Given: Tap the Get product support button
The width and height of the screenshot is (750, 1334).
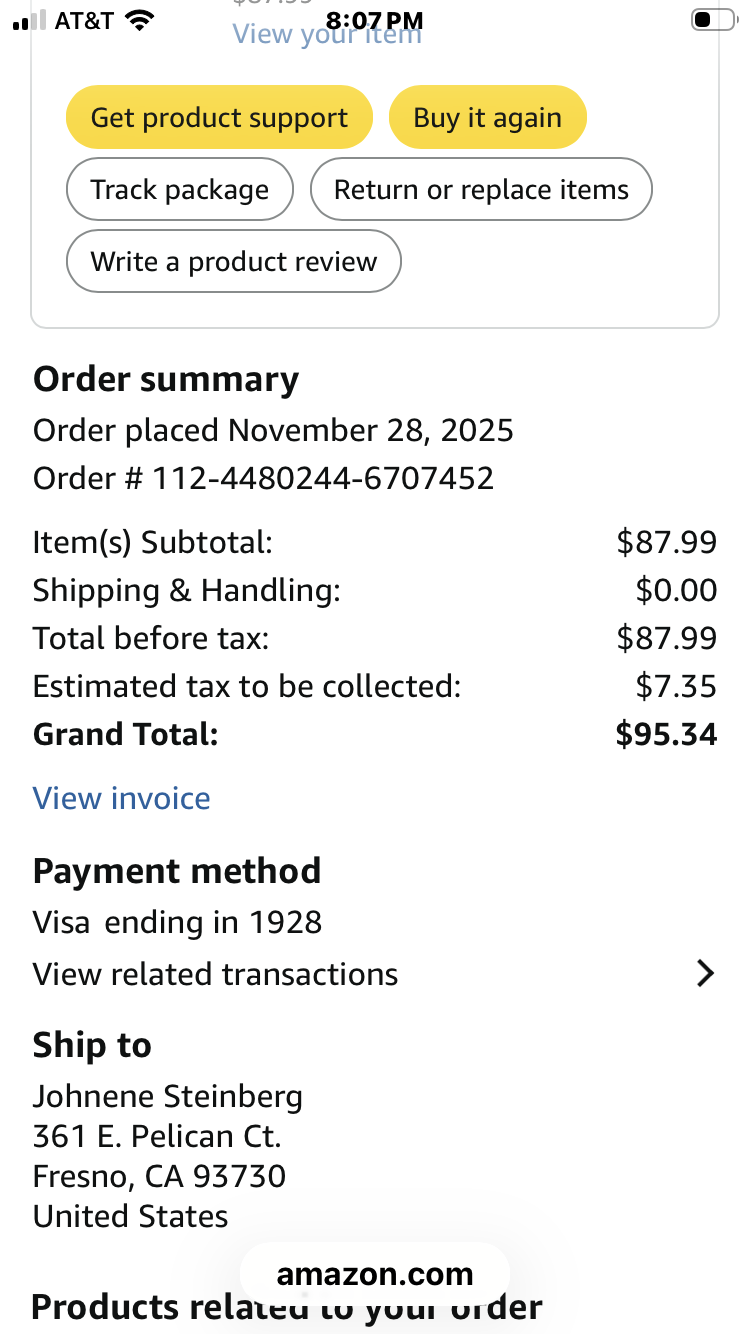Looking at the screenshot, I should (219, 118).
